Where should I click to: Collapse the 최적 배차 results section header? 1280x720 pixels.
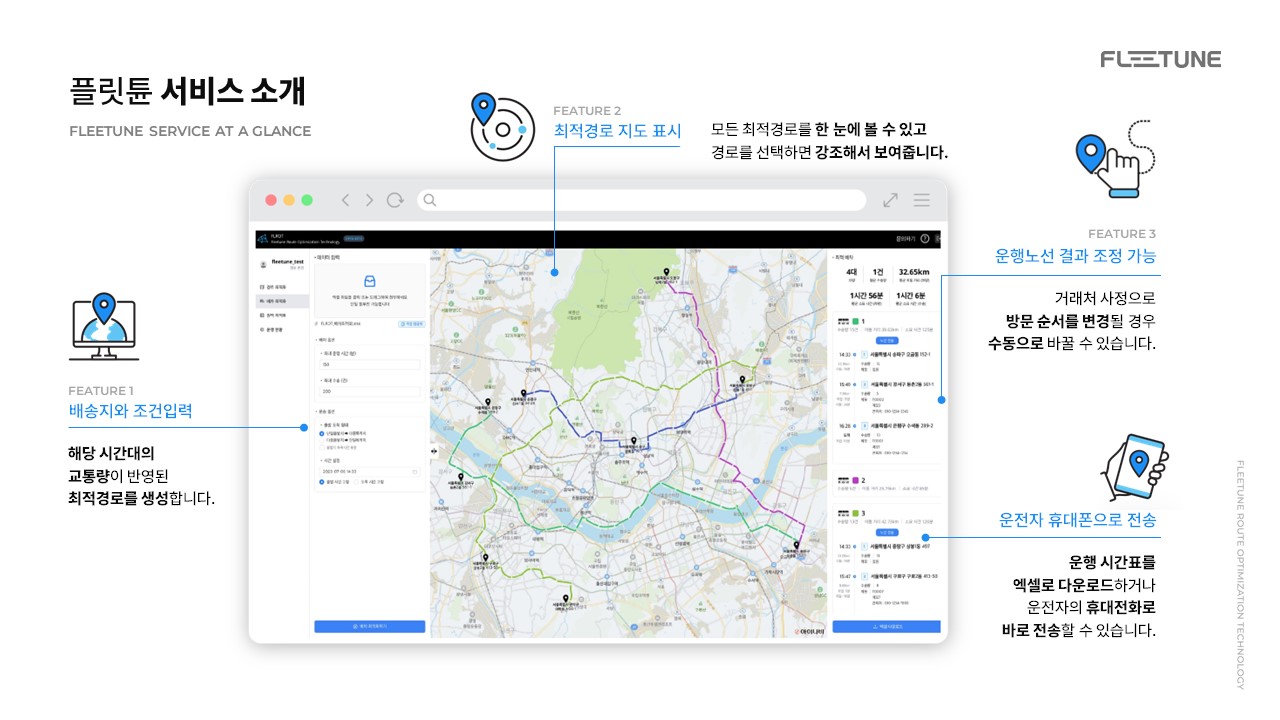pyautogui.click(x=844, y=257)
